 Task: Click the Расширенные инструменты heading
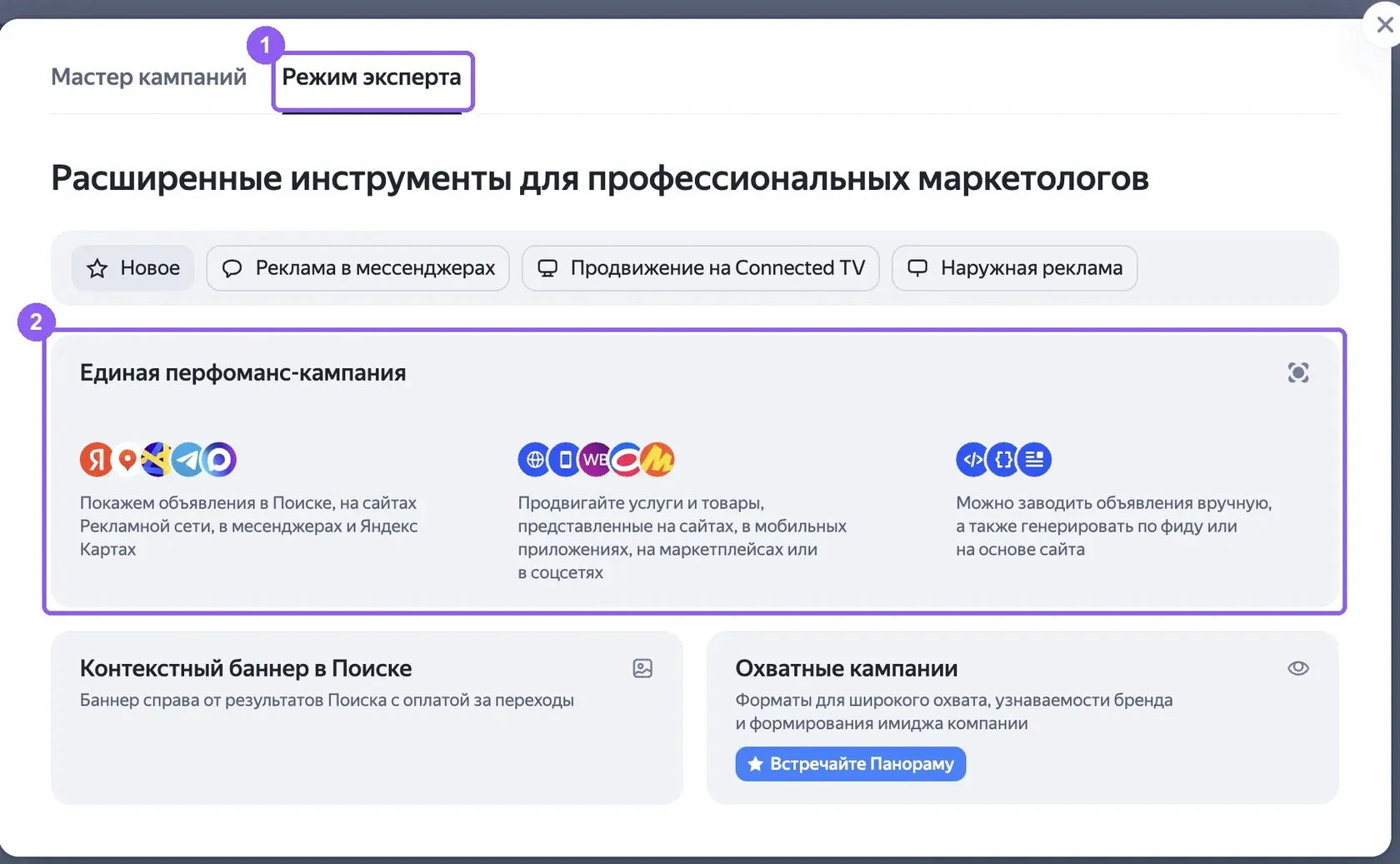(600, 178)
